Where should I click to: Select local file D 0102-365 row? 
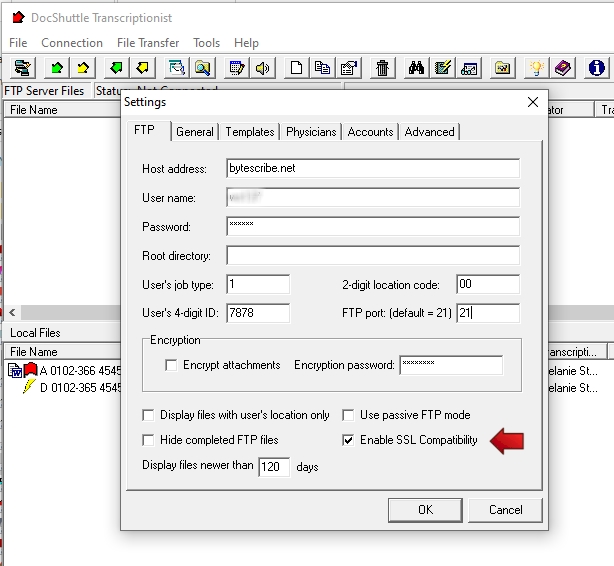(81, 388)
